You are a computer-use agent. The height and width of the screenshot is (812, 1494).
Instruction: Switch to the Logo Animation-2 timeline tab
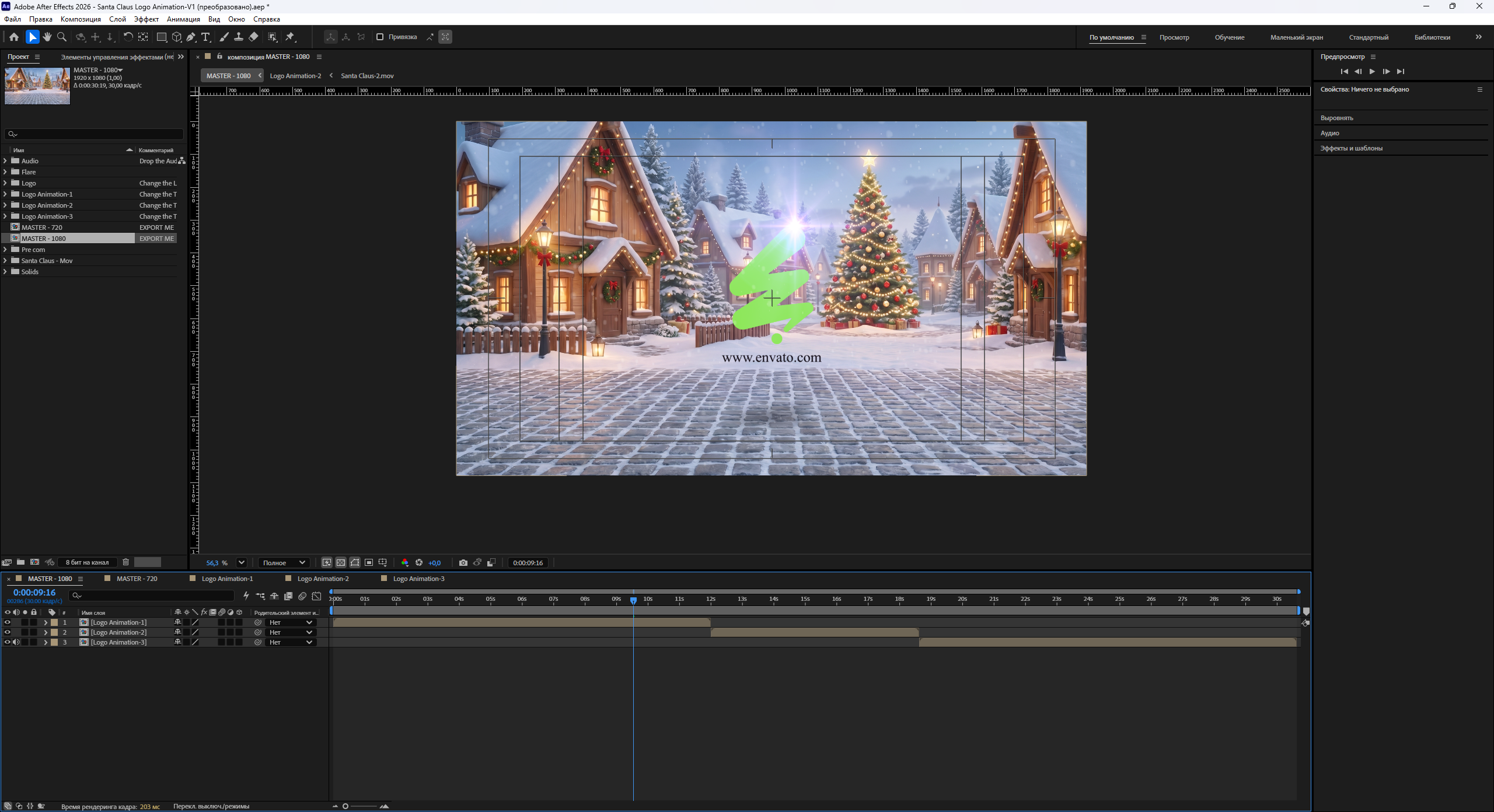(323, 579)
